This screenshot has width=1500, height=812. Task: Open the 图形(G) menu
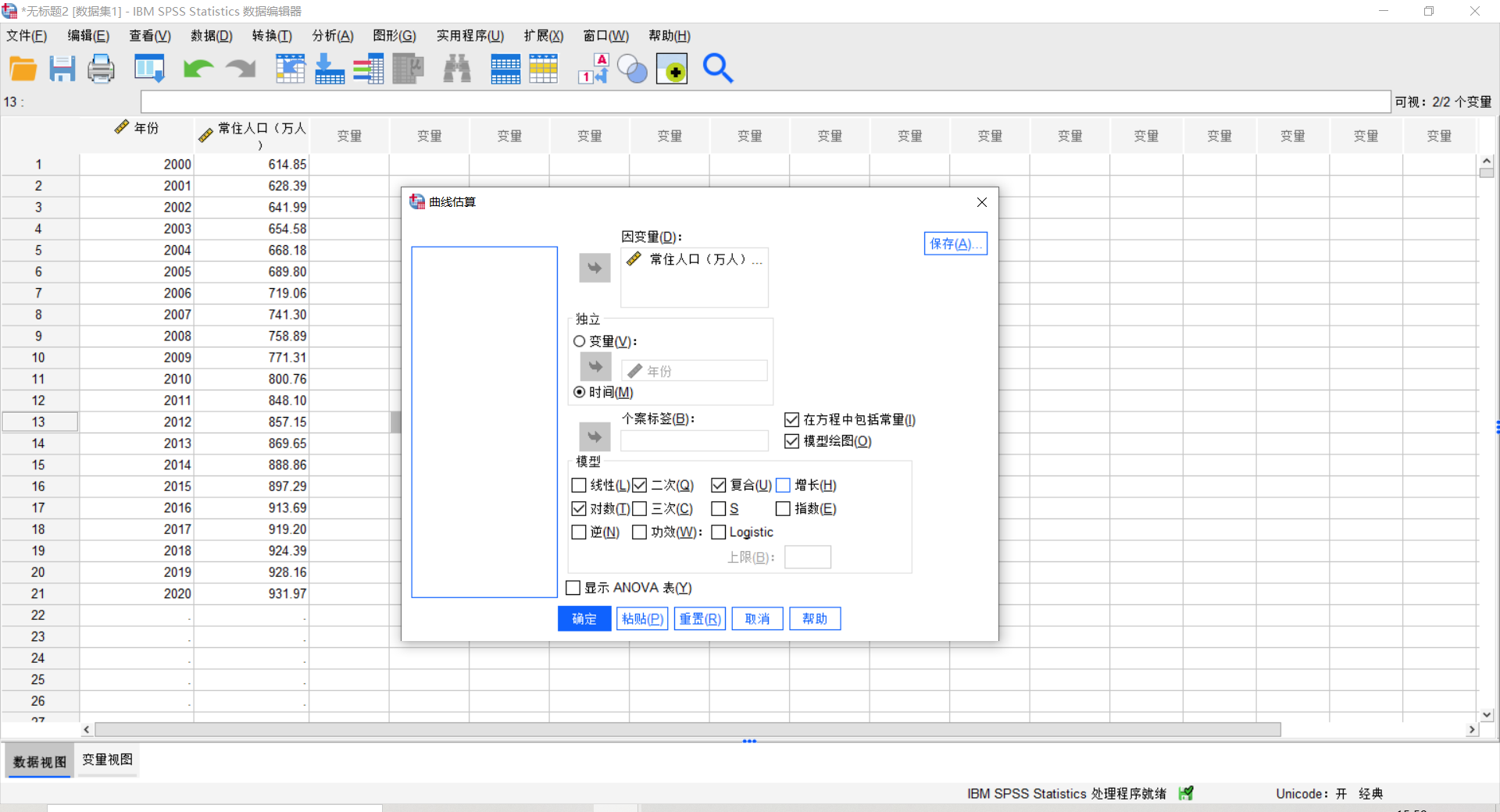pyautogui.click(x=395, y=36)
